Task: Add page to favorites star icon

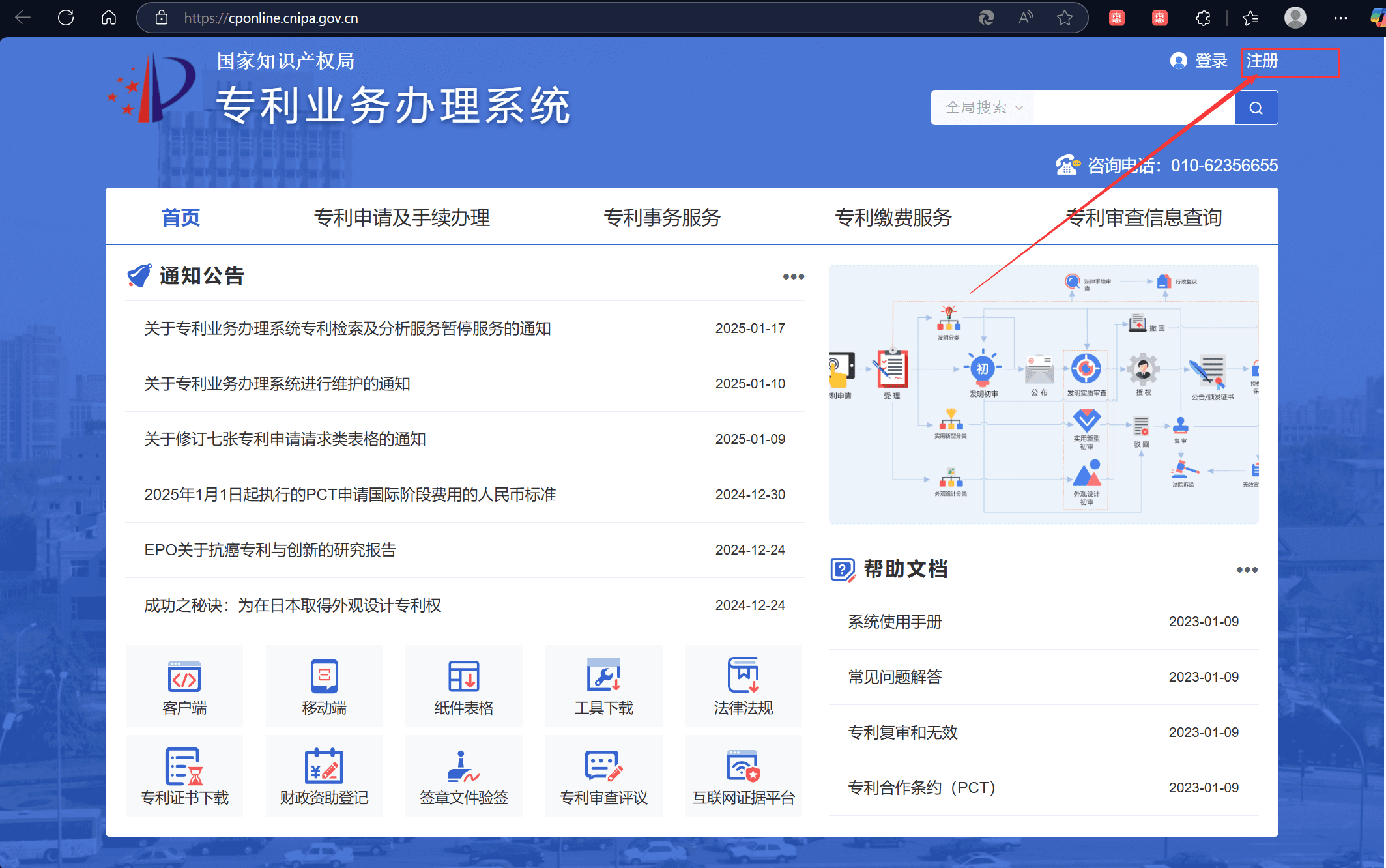Action: 1065,18
